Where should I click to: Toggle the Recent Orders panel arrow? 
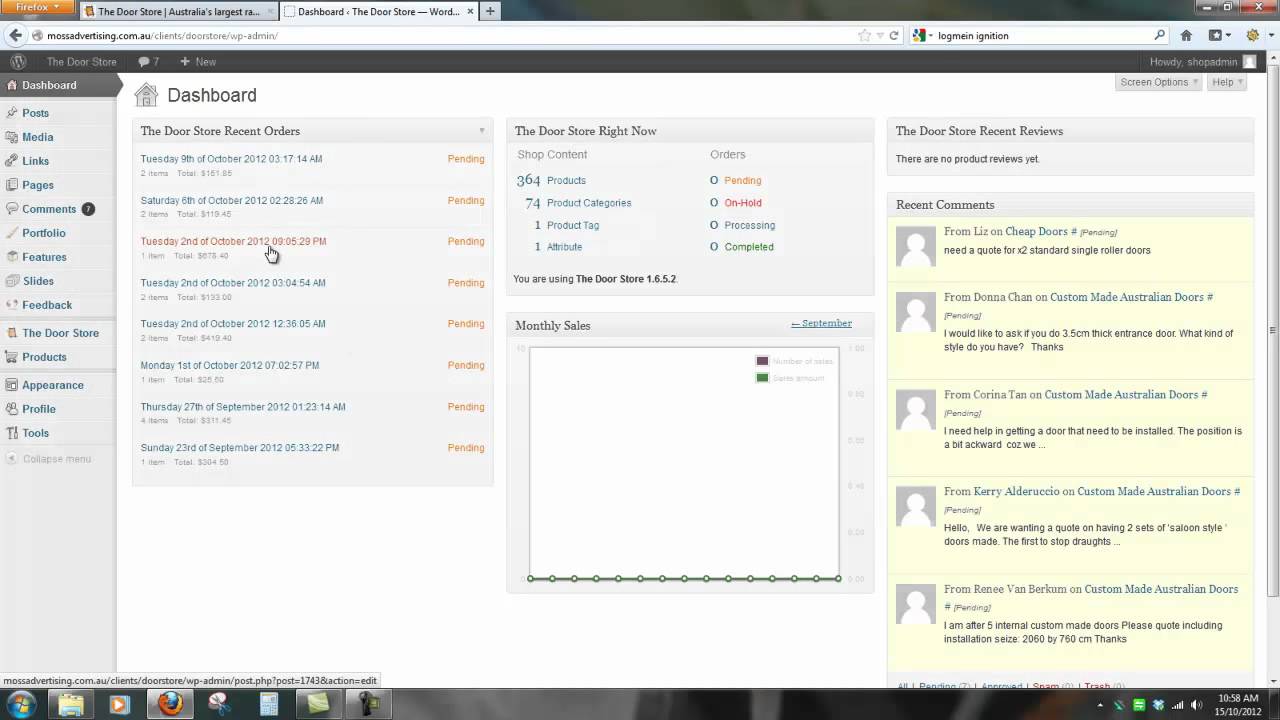click(481, 131)
